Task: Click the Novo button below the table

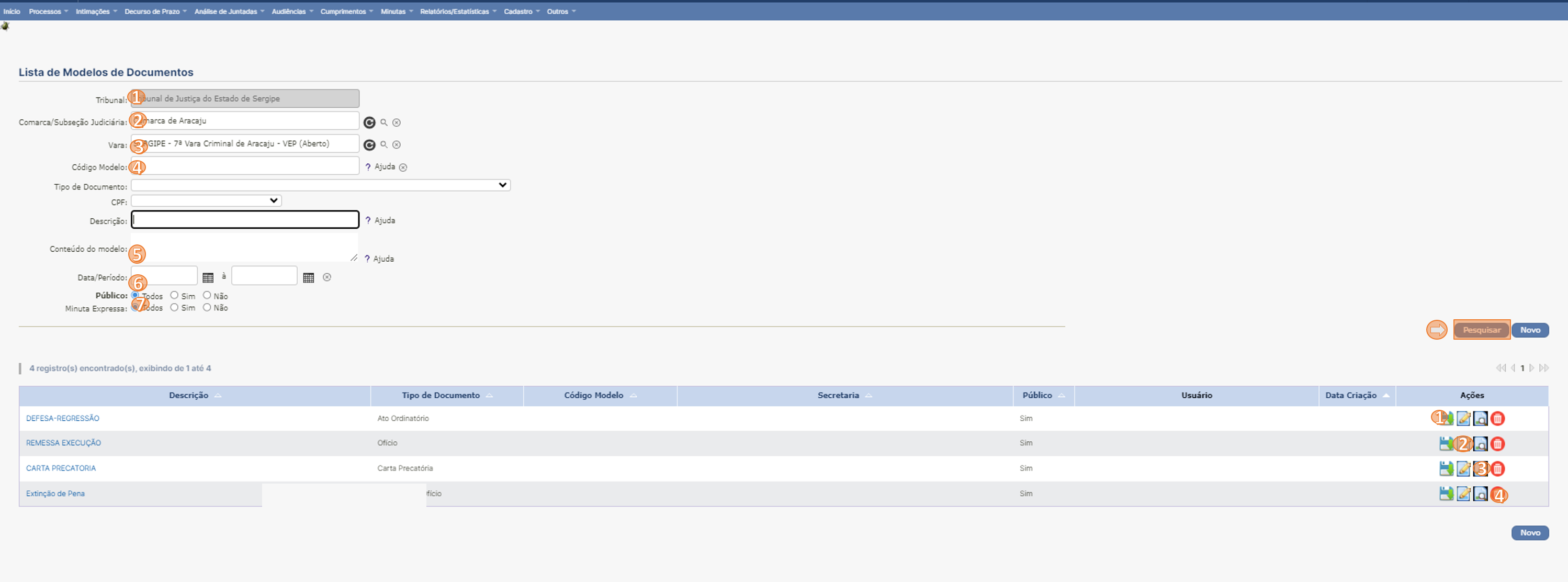Action: click(x=1530, y=533)
